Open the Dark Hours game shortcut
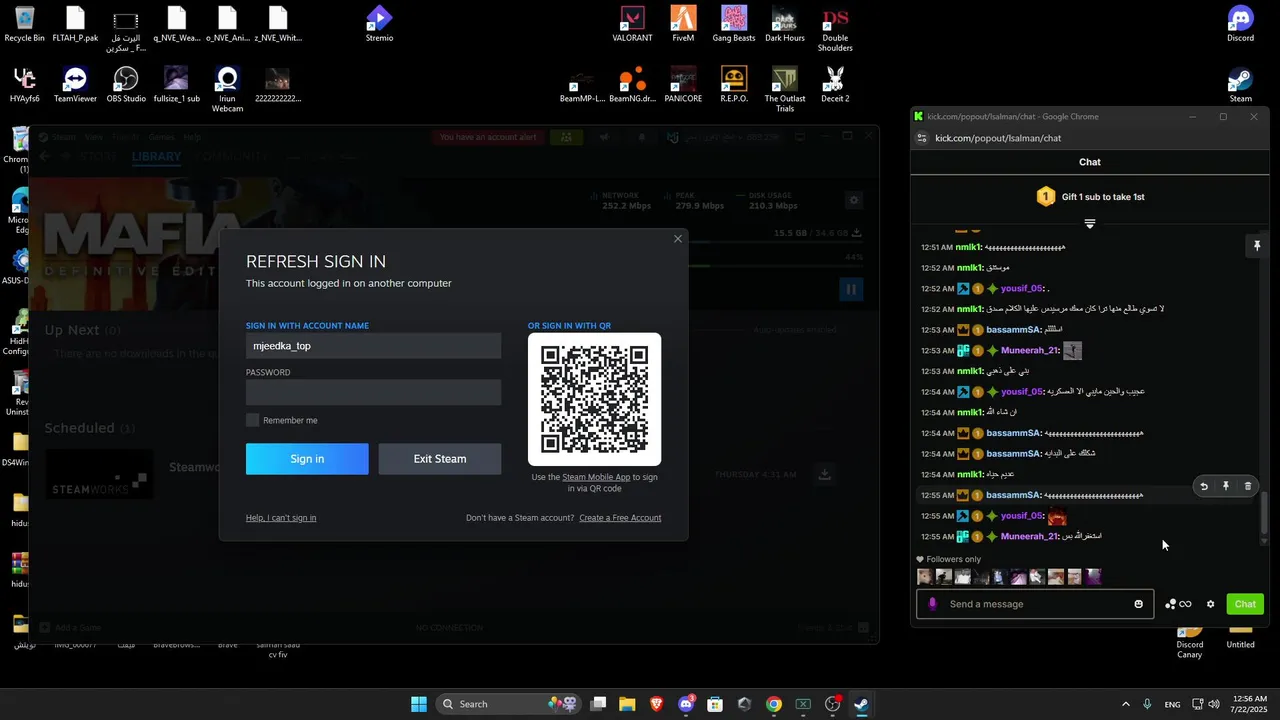This screenshot has height=720, width=1280. [x=785, y=24]
